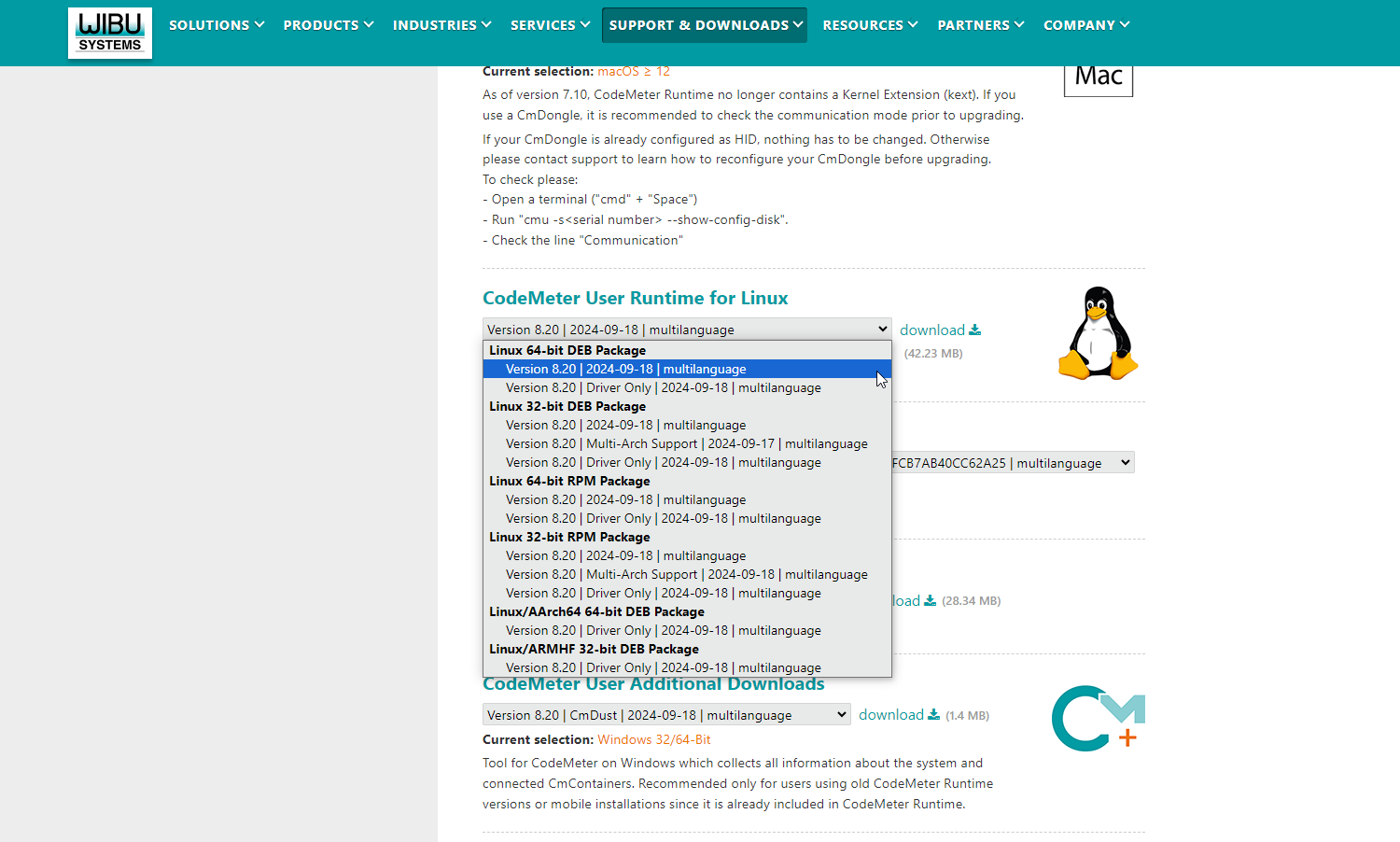Click the orange 'Windows 32/64-Bit' text
The height and width of the screenshot is (842, 1400).
pyautogui.click(x=654, y=739)
